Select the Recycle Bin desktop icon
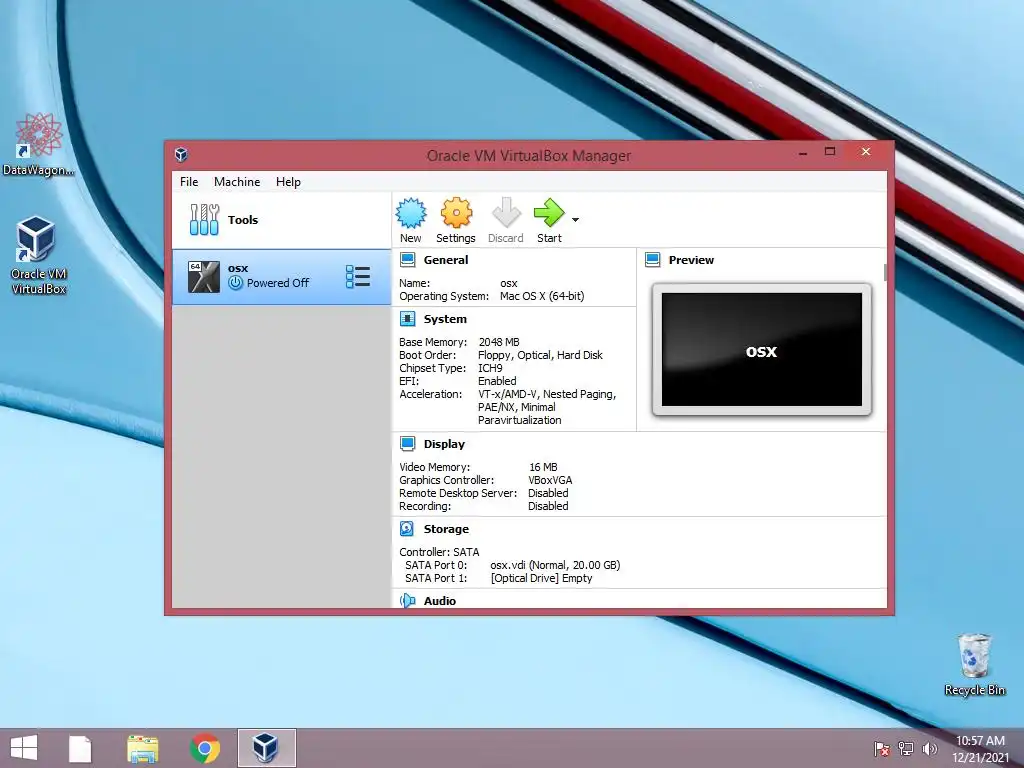 click(974, 664)
